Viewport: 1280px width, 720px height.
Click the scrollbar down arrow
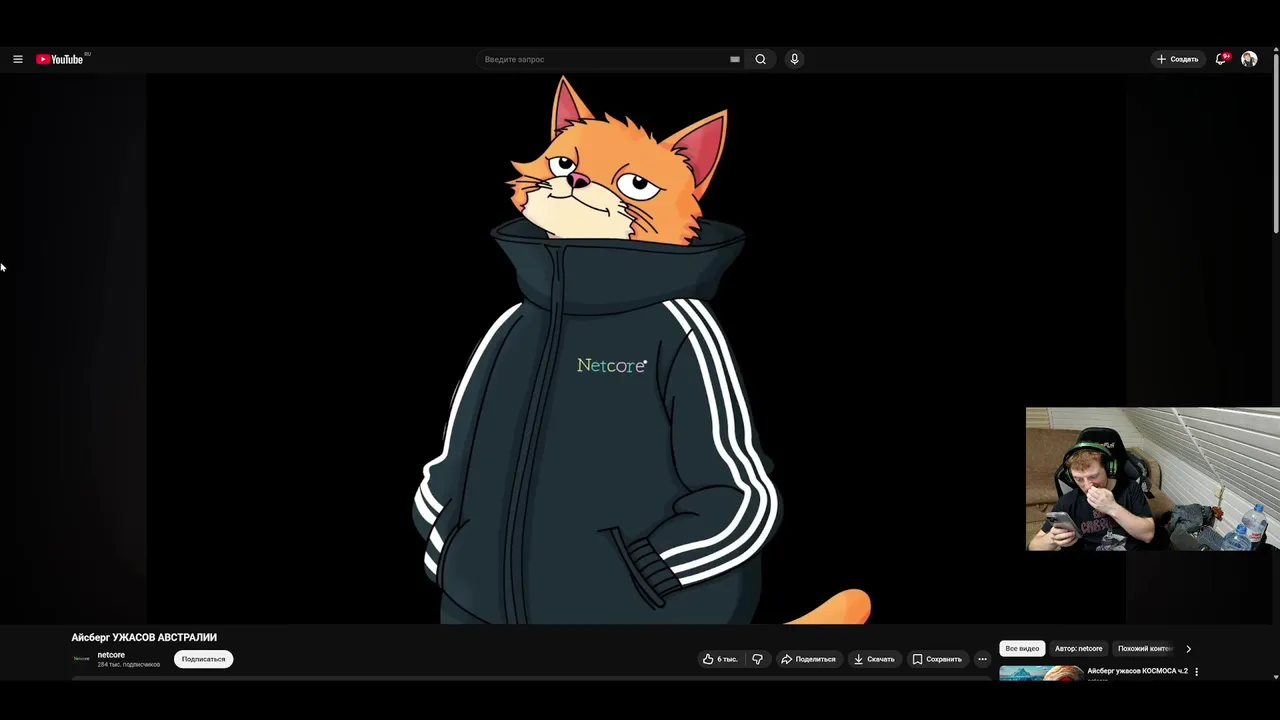tap(1275, 677)
